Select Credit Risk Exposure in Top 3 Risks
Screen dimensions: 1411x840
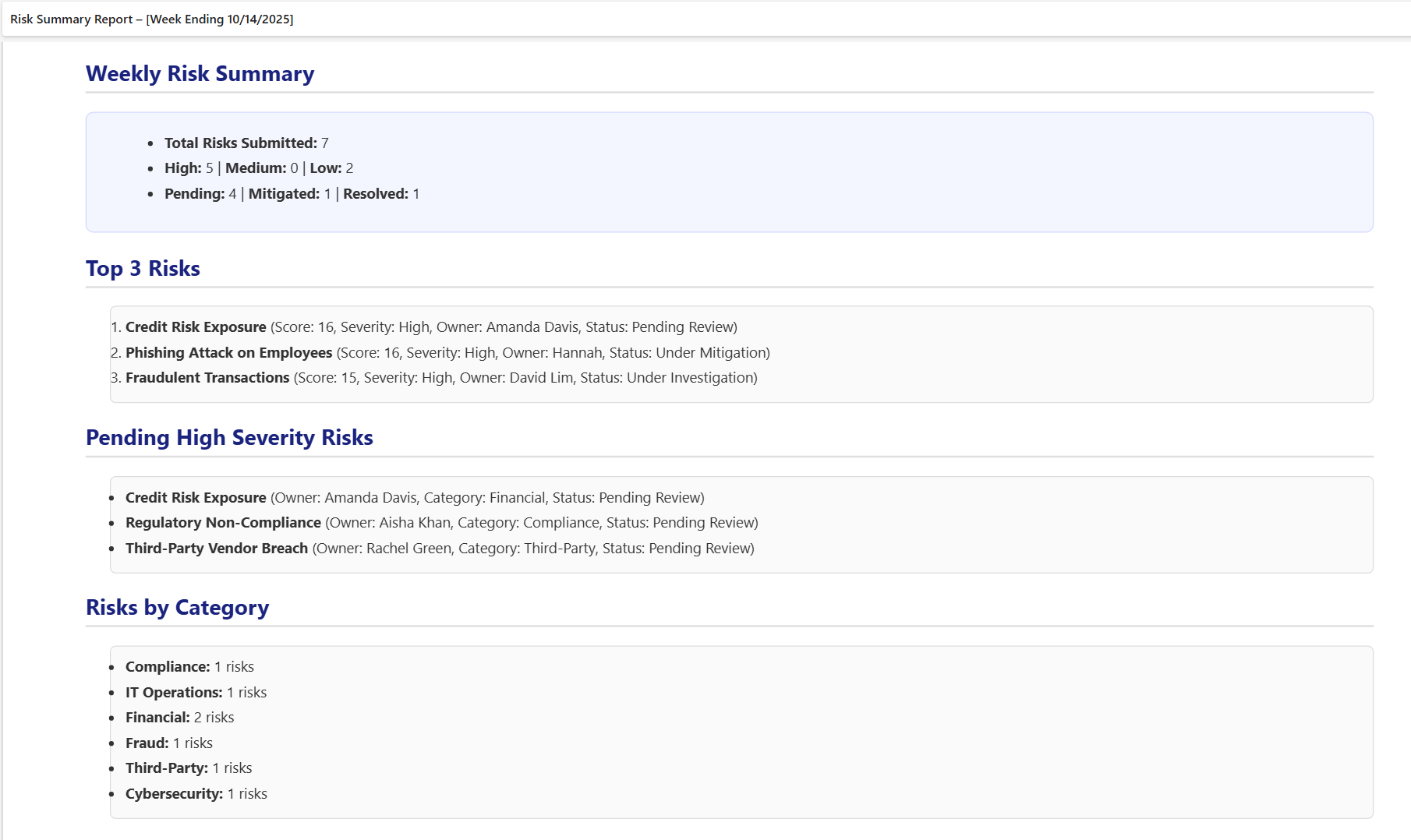(196, 327)
